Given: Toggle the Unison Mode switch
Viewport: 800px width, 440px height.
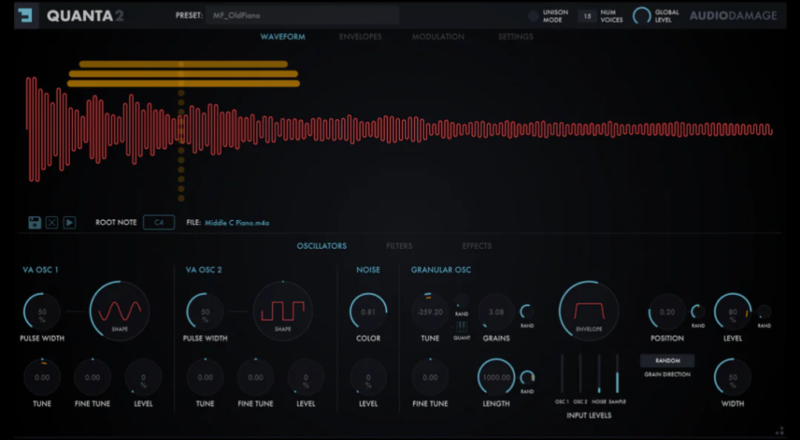Looking at the screenshot, I should 534,16.
